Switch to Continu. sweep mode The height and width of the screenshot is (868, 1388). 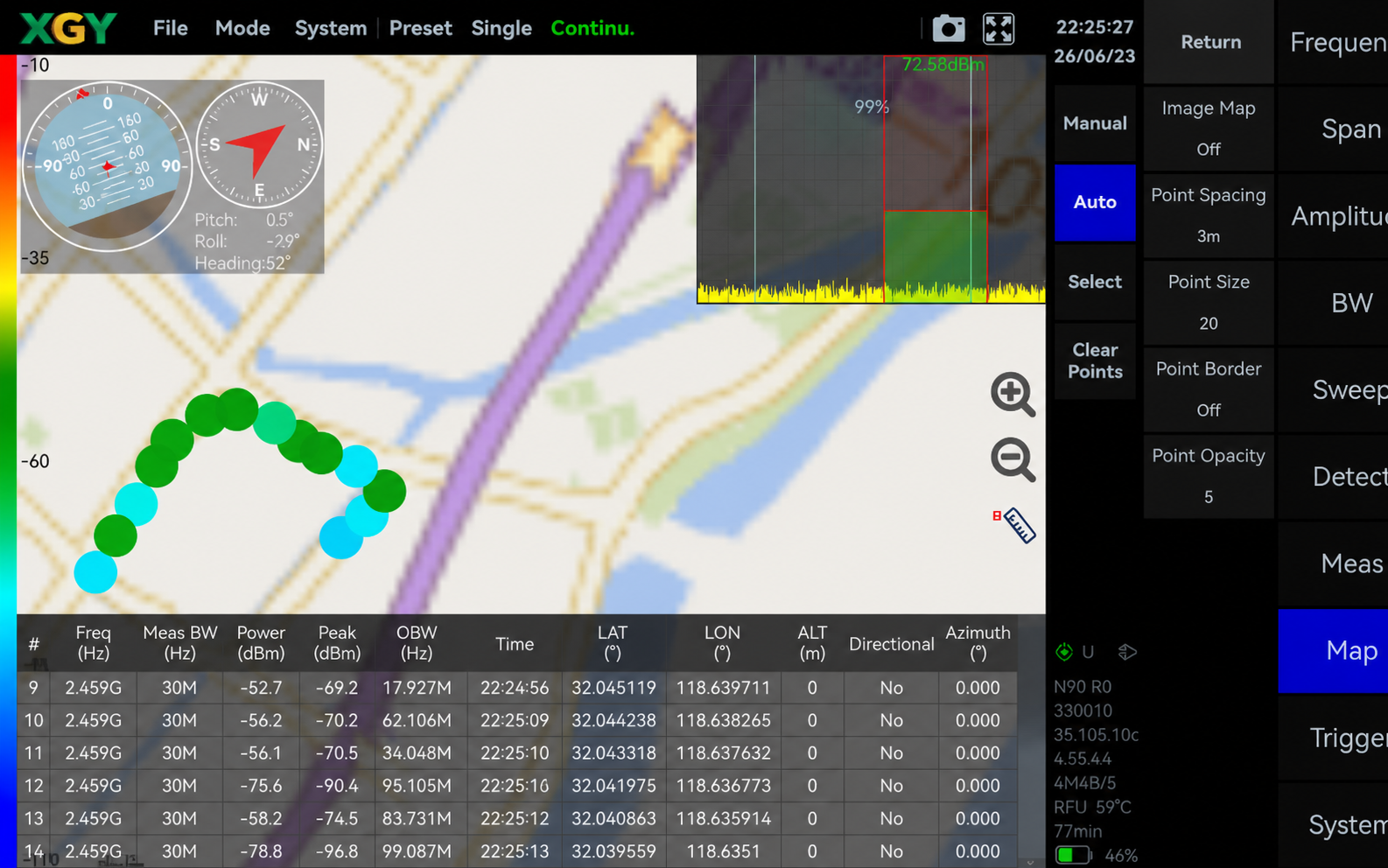(x=592, y=28)
